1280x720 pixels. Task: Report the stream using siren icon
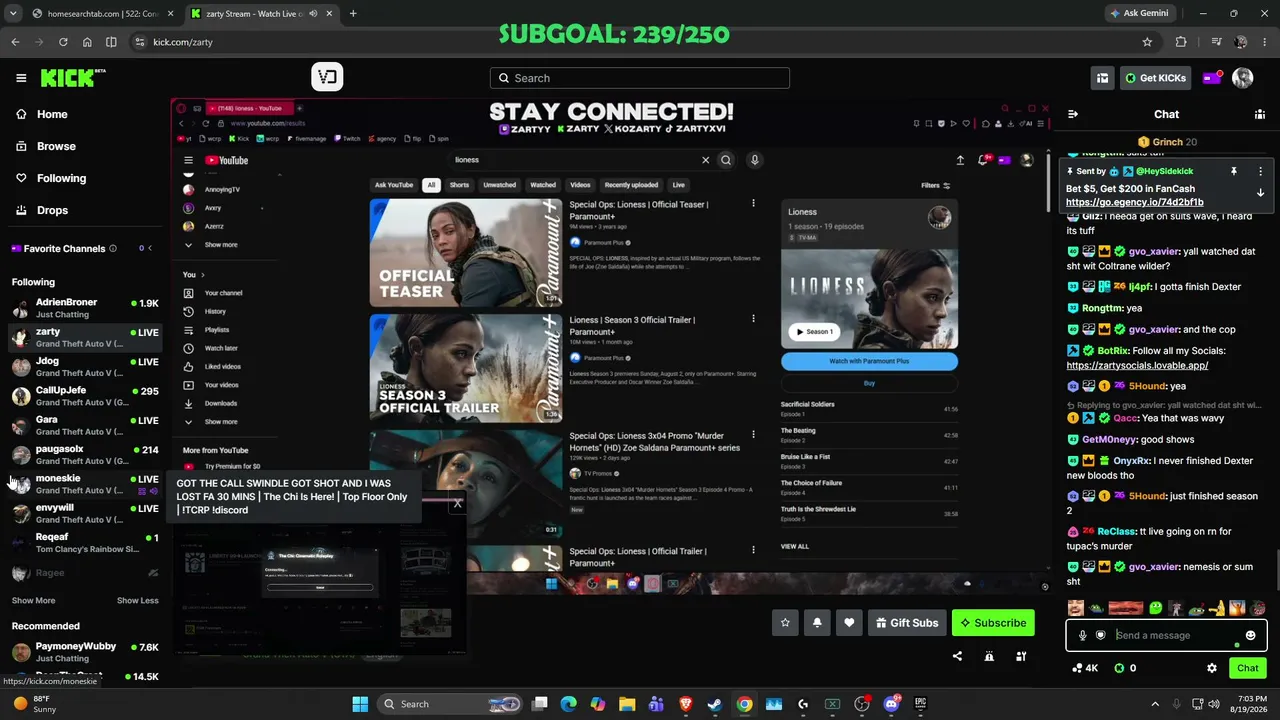coord(989,656)
